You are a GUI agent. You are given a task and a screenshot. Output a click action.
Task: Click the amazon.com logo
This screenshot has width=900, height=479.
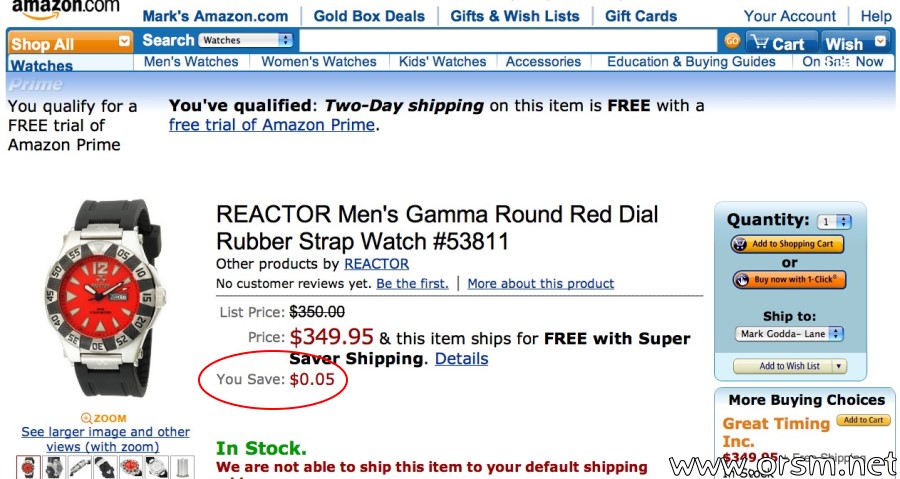click(65, 8)
